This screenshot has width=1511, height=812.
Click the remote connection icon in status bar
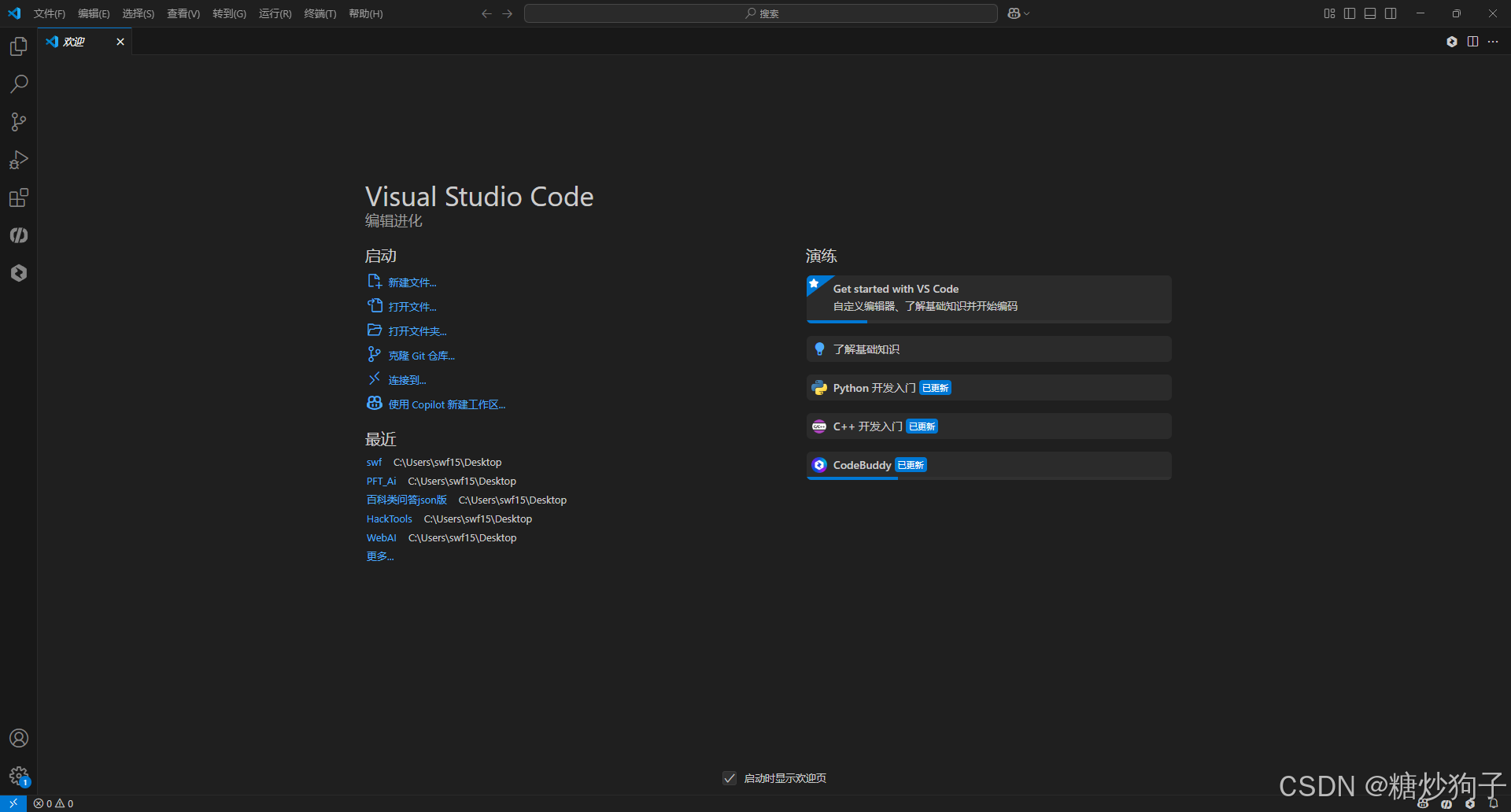(x=12, y=803)
